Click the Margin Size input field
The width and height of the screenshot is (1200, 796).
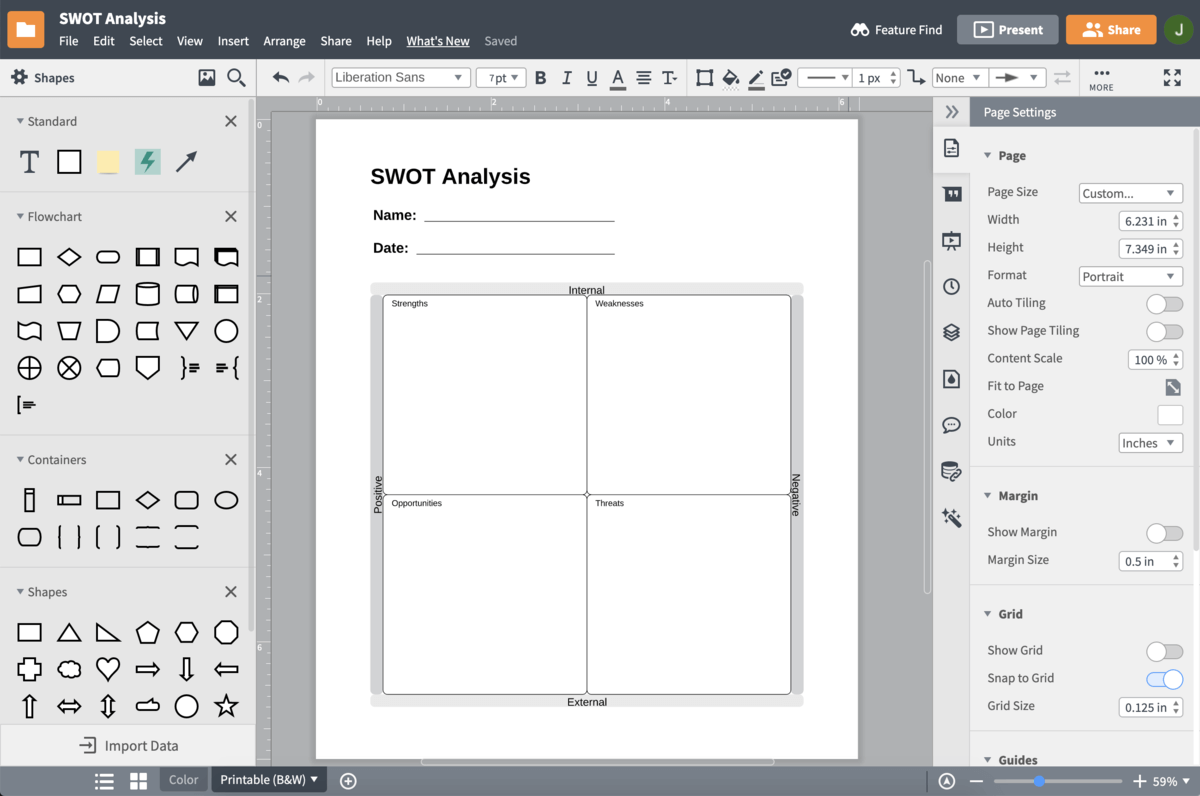coord(1144,562)
